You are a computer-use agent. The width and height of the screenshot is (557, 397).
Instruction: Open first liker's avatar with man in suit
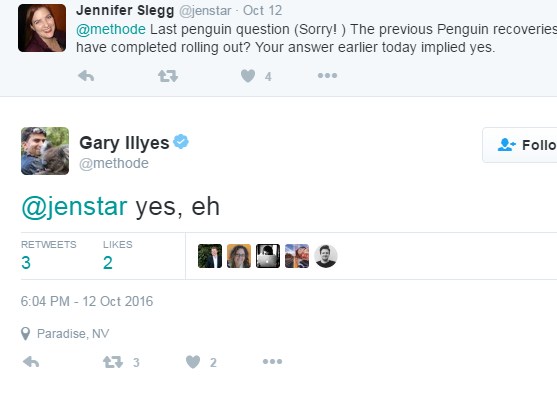point(210,256)
